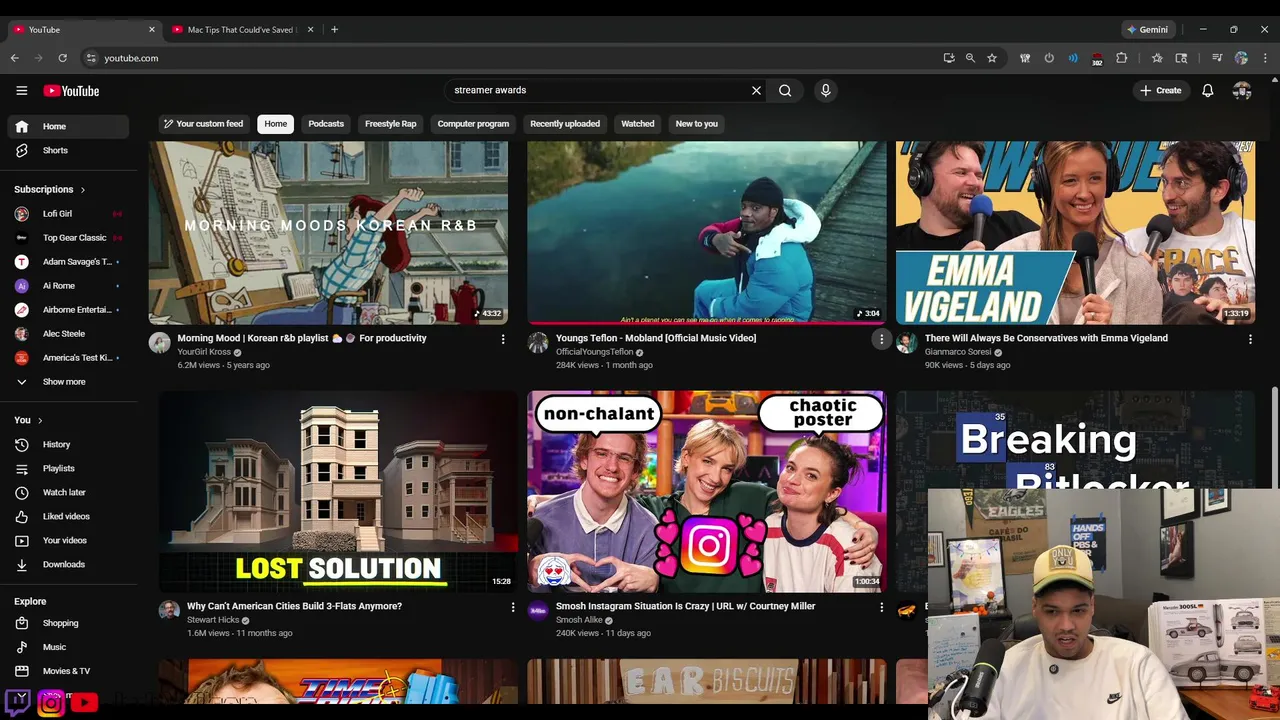This screenshot has width=1280, height=720.
Task: Open a new browser tab
Action: pyautogui.click(x=334, y=29)
